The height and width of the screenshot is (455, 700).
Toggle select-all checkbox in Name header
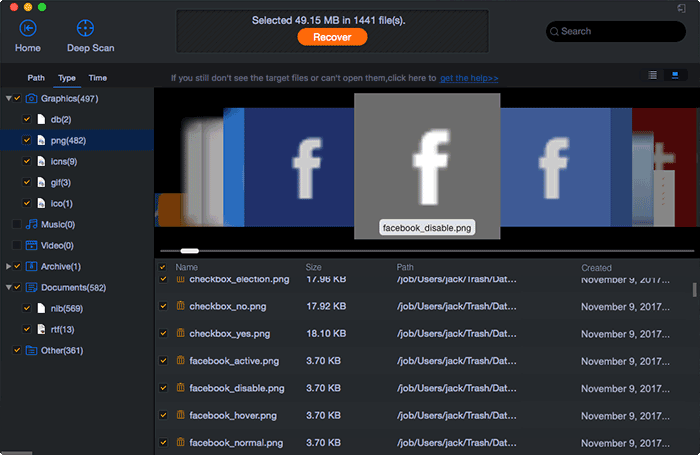pos(162,267)
